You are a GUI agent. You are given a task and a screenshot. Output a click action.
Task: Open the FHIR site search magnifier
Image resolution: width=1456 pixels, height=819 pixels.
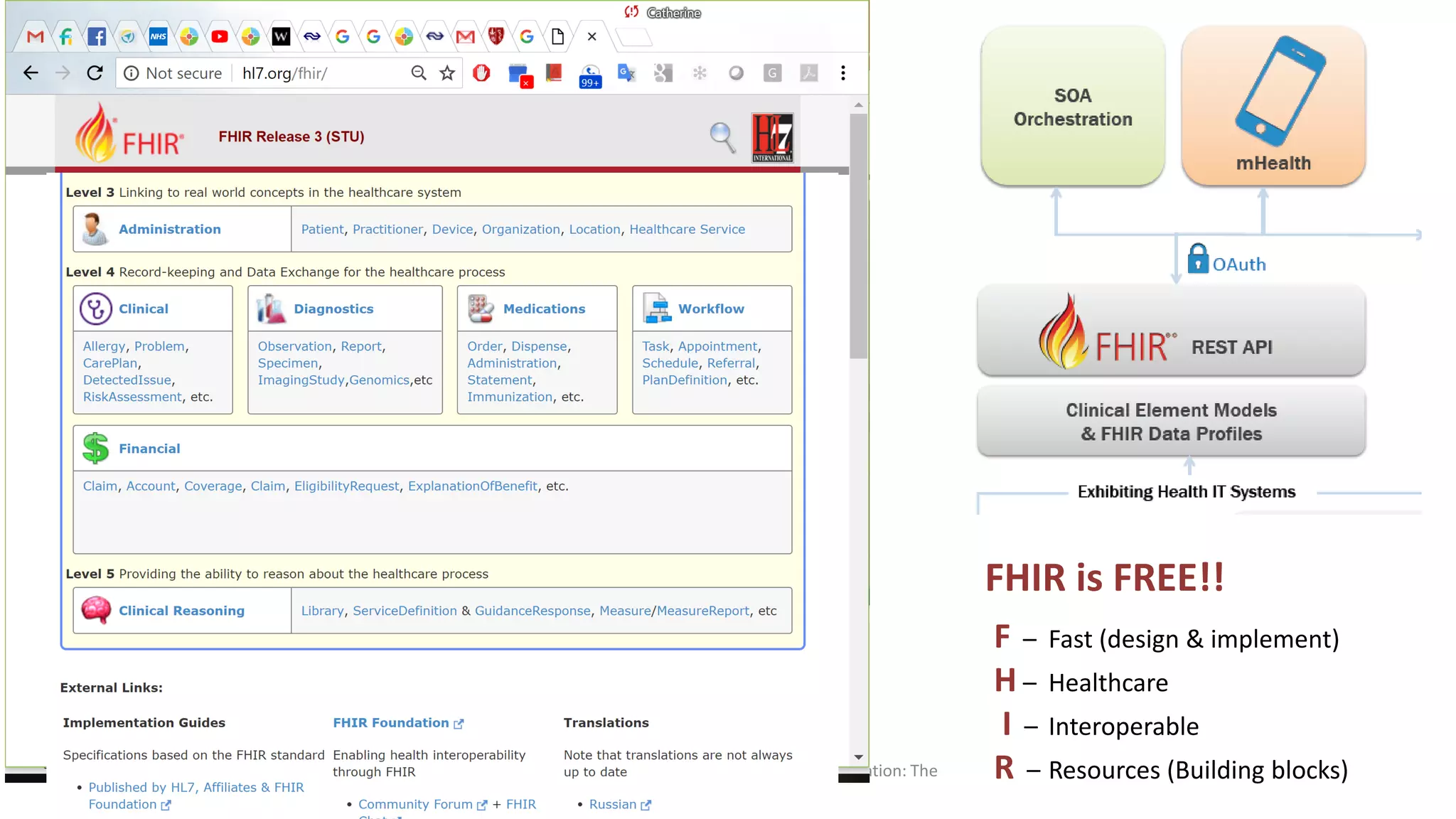coord(722,137)
